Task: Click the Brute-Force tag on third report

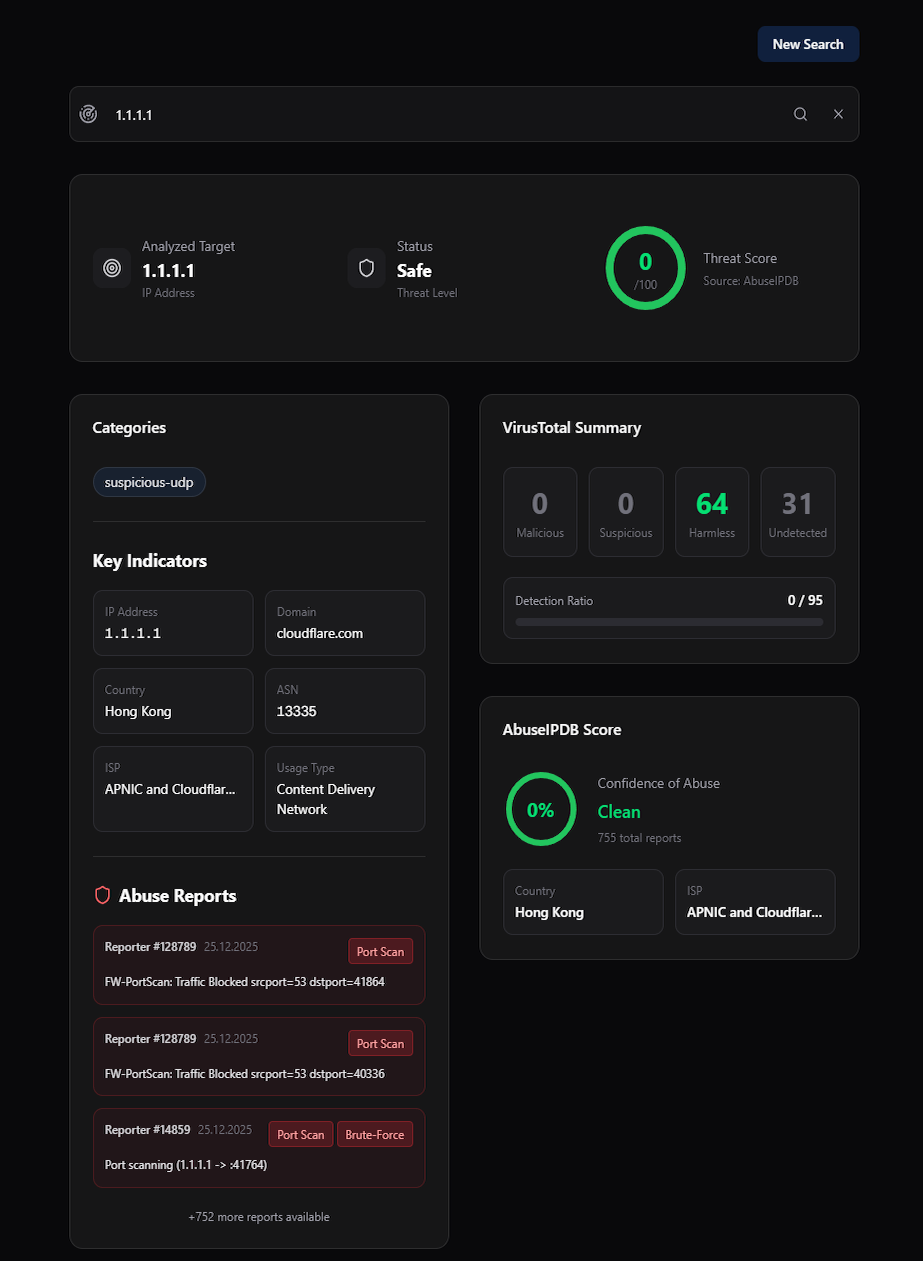Action: click(375, 1135)
